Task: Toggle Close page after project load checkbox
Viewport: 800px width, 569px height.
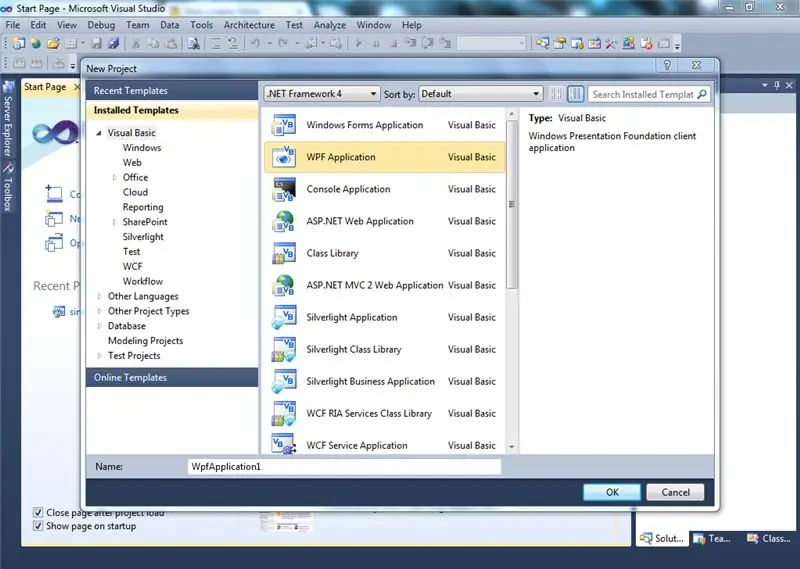Action: 38,512
